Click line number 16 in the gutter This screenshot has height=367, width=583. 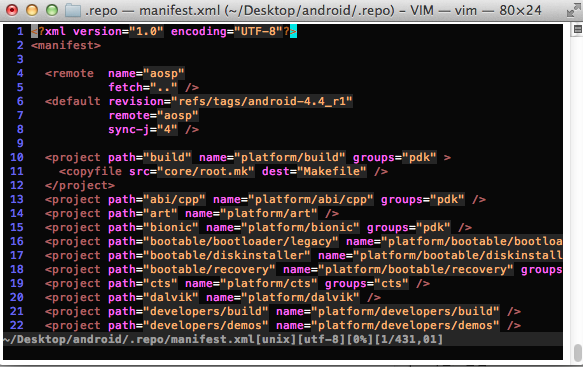17,241
